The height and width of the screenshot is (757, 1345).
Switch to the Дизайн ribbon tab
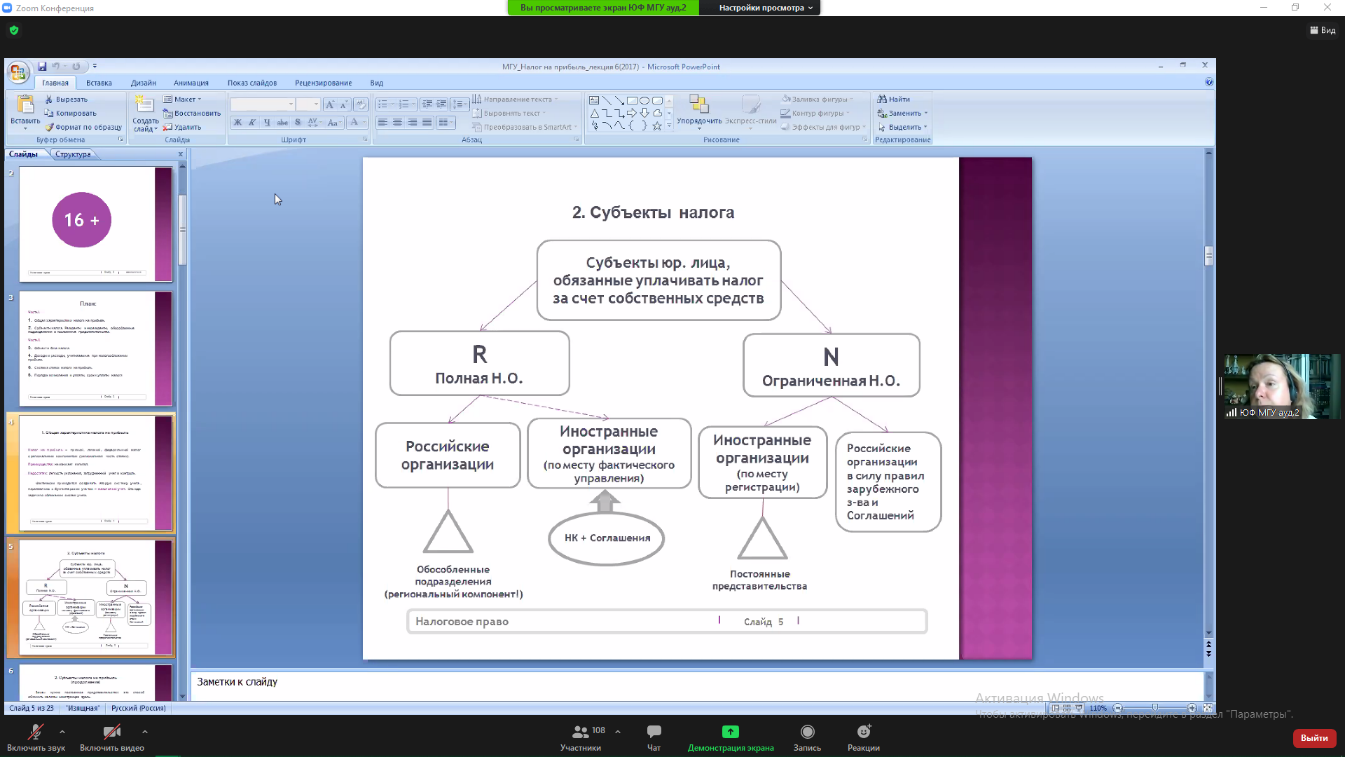143,83
